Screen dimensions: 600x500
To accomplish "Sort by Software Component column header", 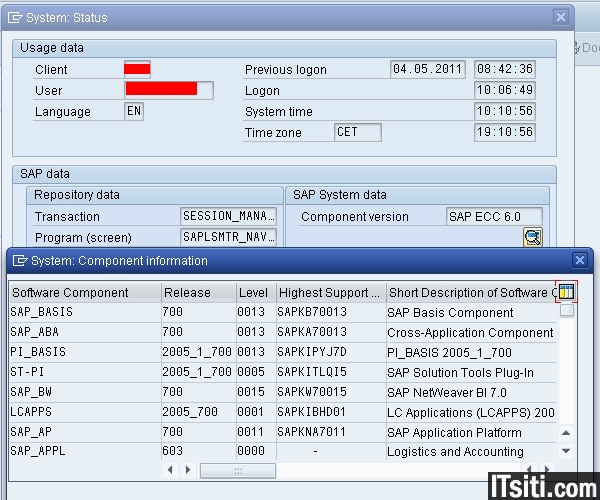I will [85, 293].
